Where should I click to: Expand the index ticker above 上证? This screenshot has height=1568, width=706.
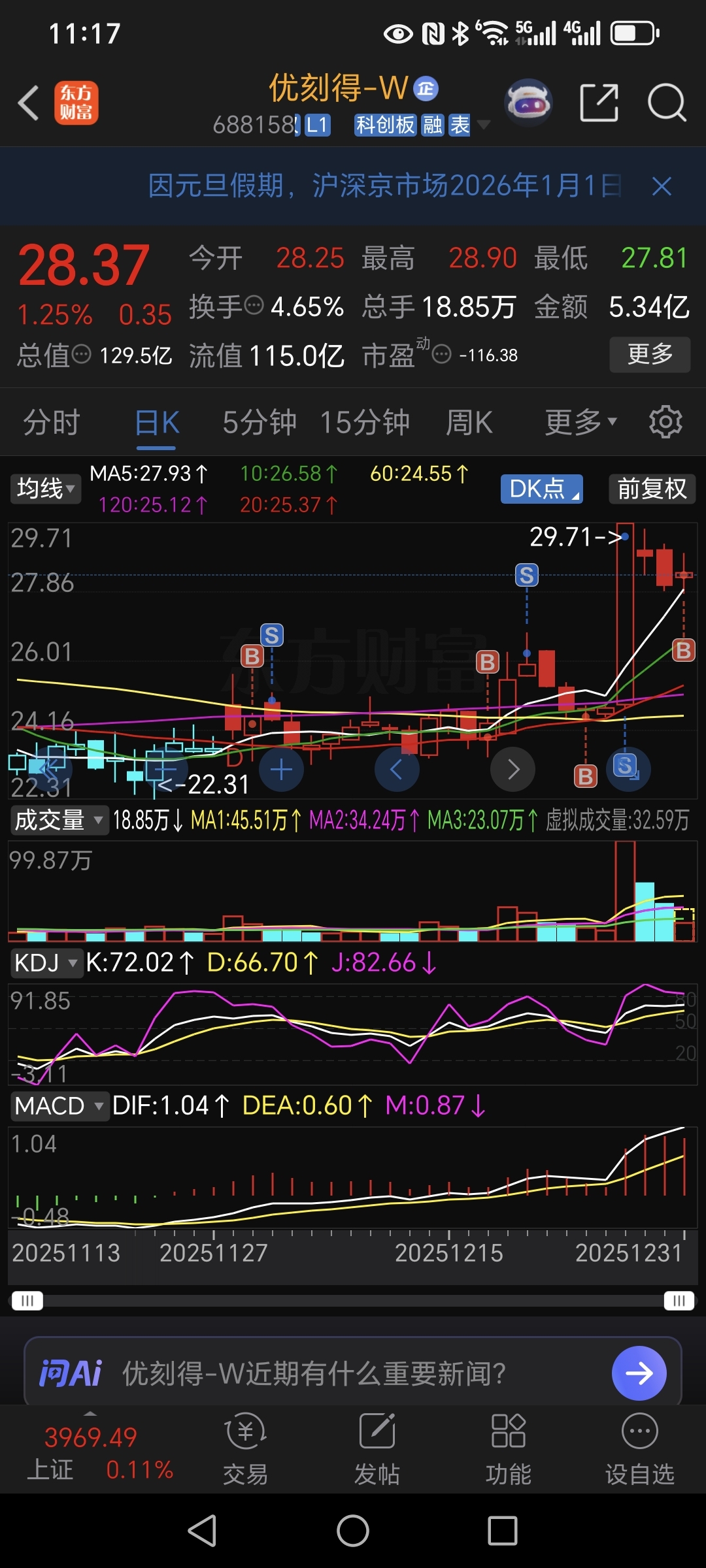[90, 1414]
